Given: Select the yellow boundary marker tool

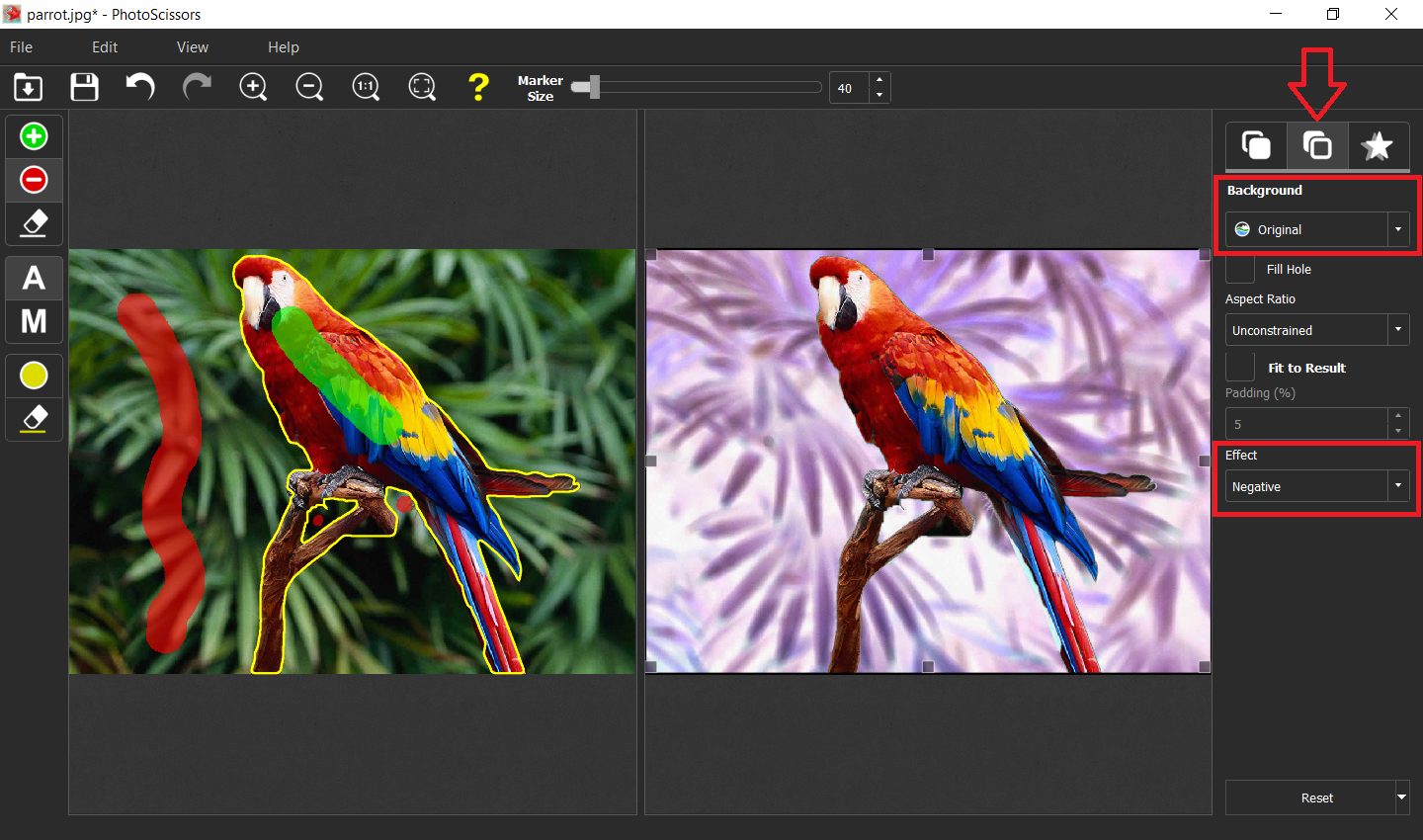Looking at the screenshot, I should (33, 376).
